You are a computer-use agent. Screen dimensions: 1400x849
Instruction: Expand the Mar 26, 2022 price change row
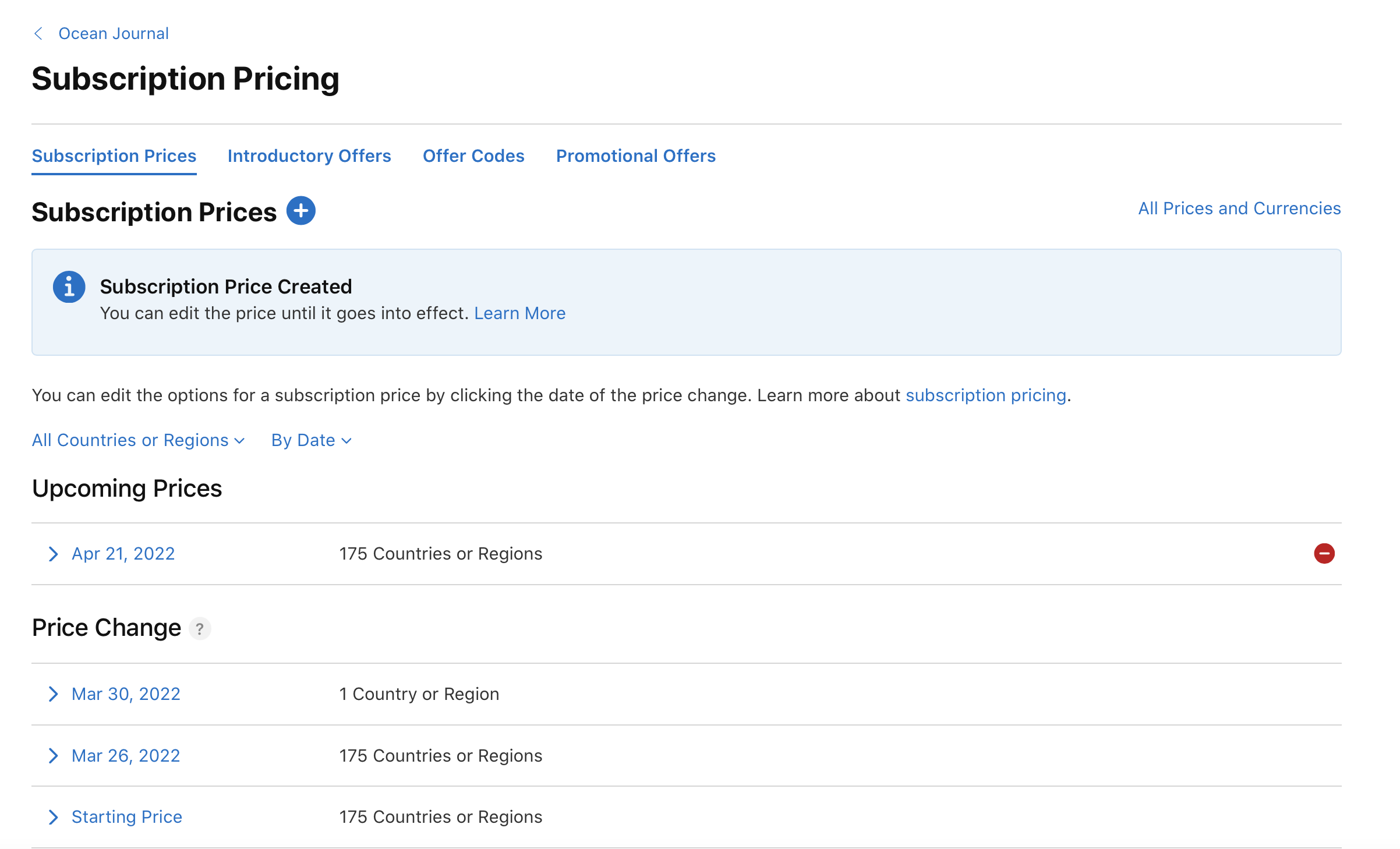coord(125,755)
